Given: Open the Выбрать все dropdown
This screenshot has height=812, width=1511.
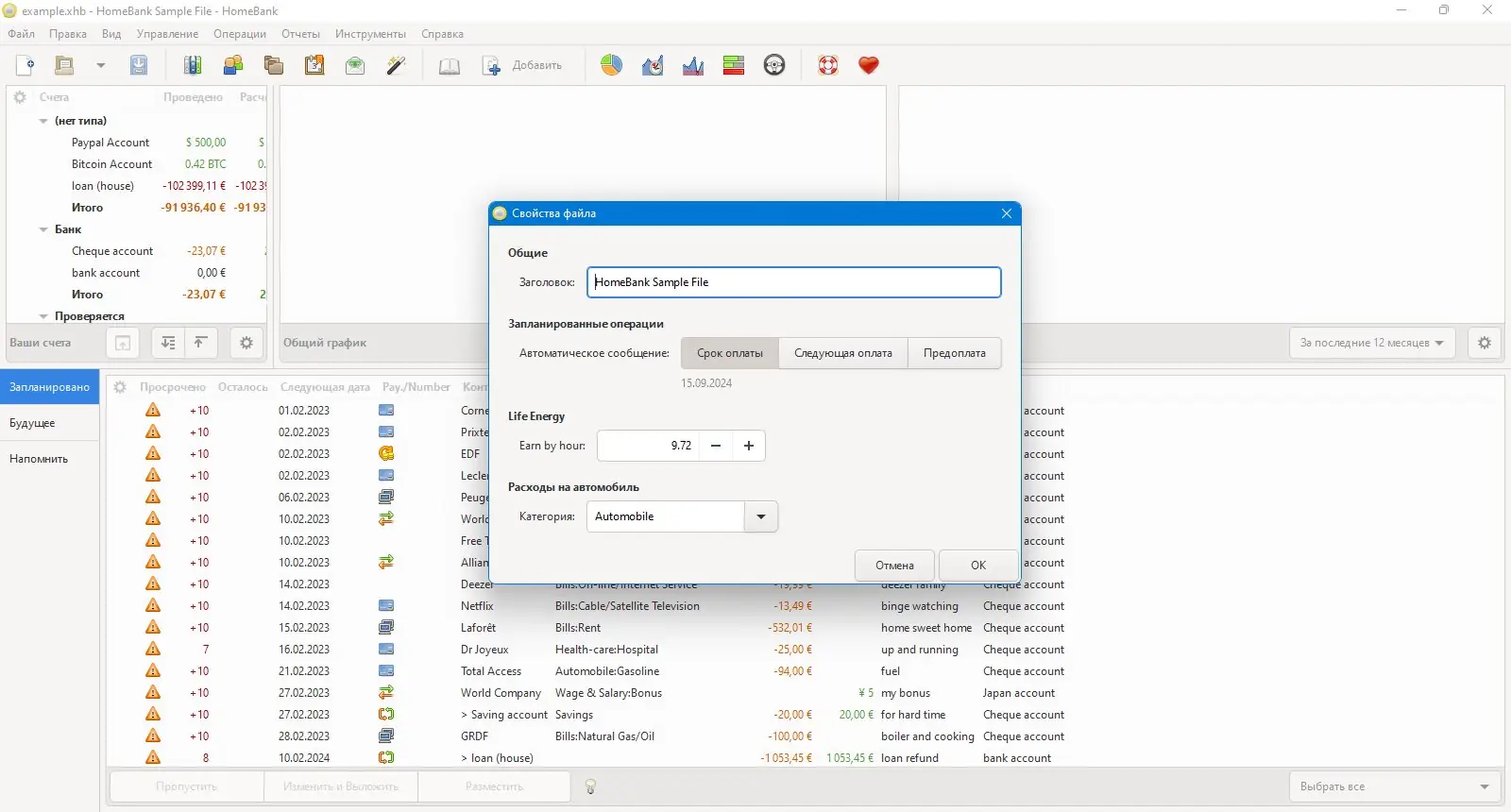Looking at the screenshot, I should pos(1394,787).
